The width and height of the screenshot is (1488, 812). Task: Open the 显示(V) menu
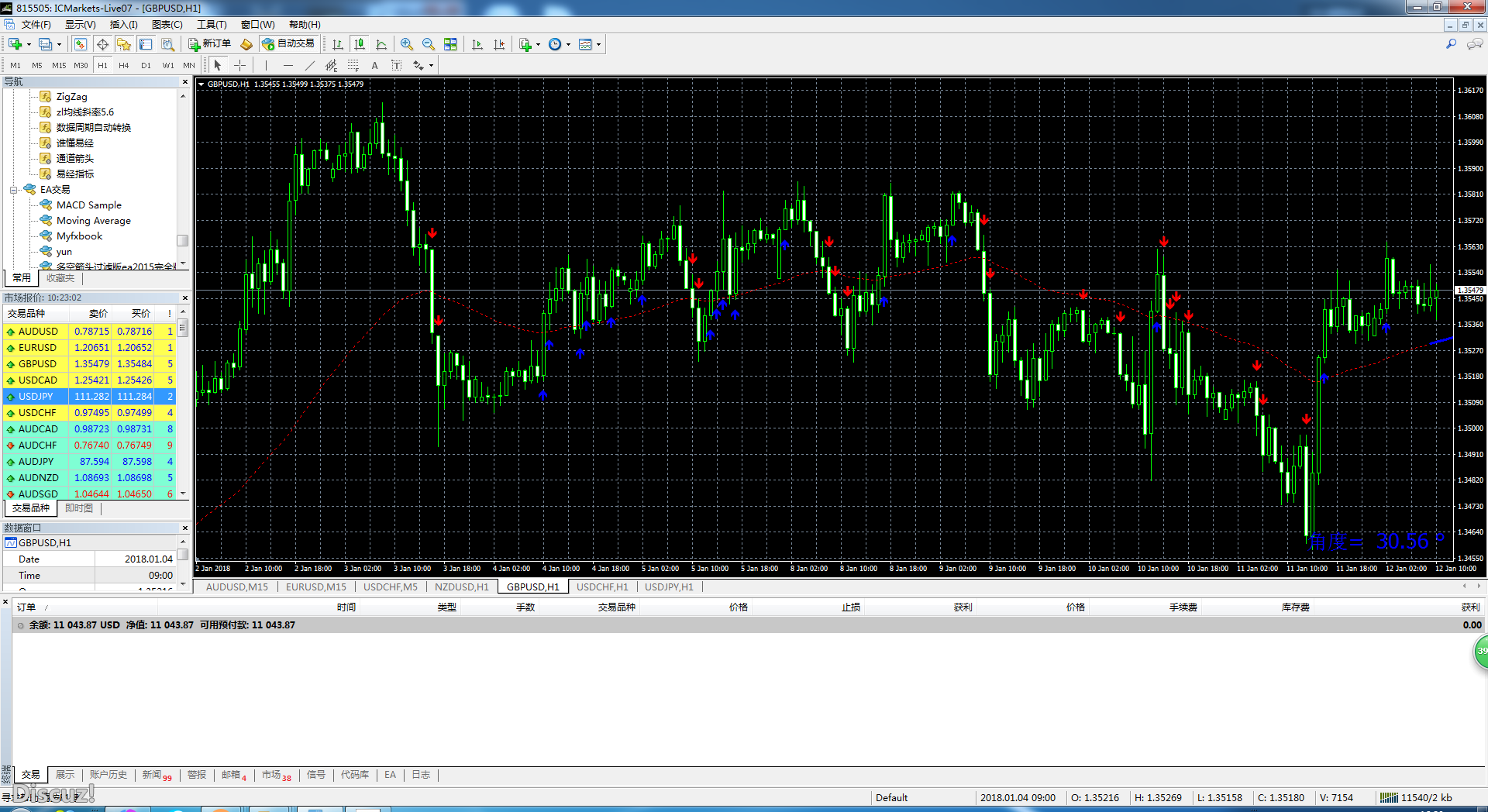point(80,25)
